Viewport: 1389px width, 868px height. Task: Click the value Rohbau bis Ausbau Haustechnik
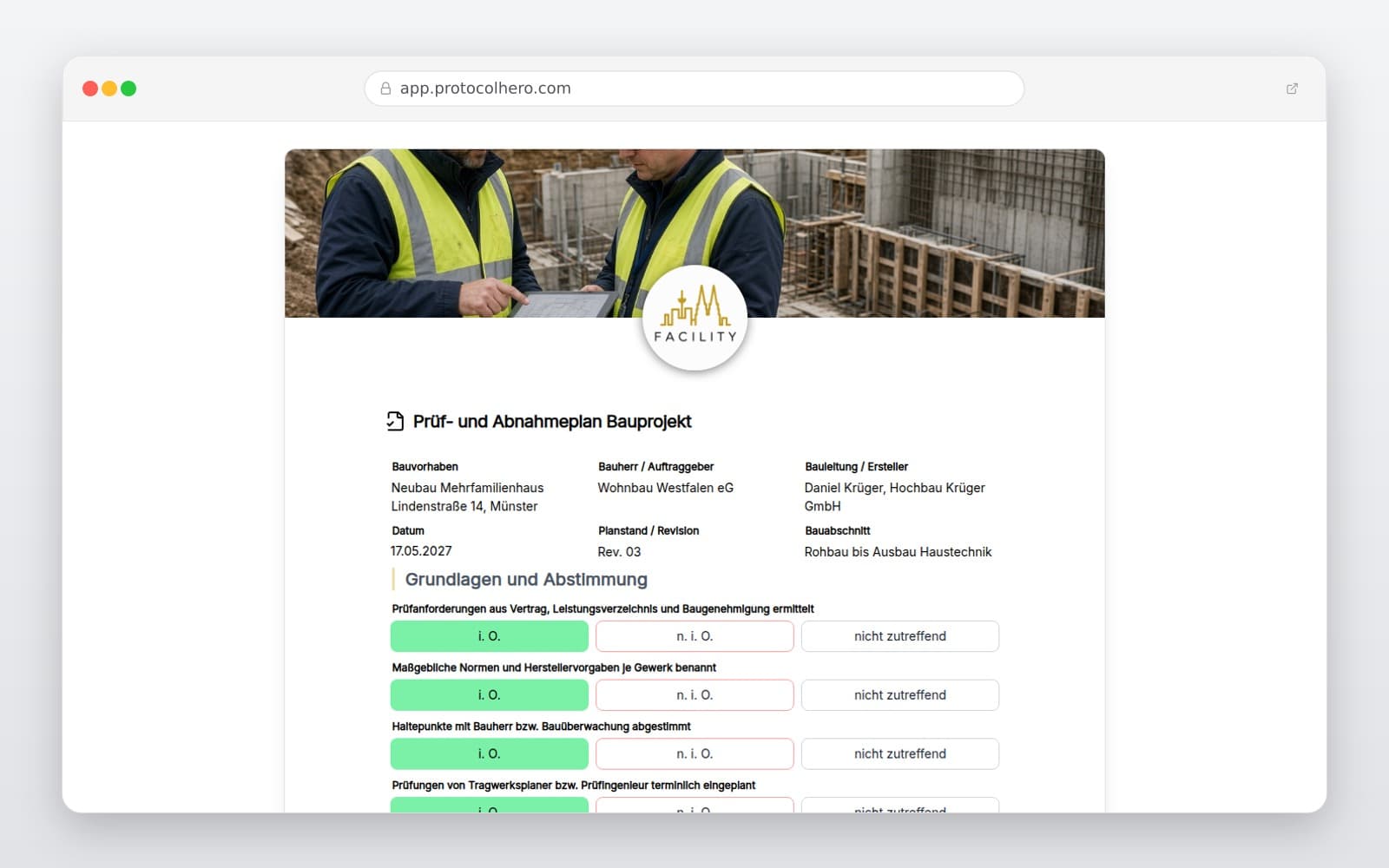898,552
